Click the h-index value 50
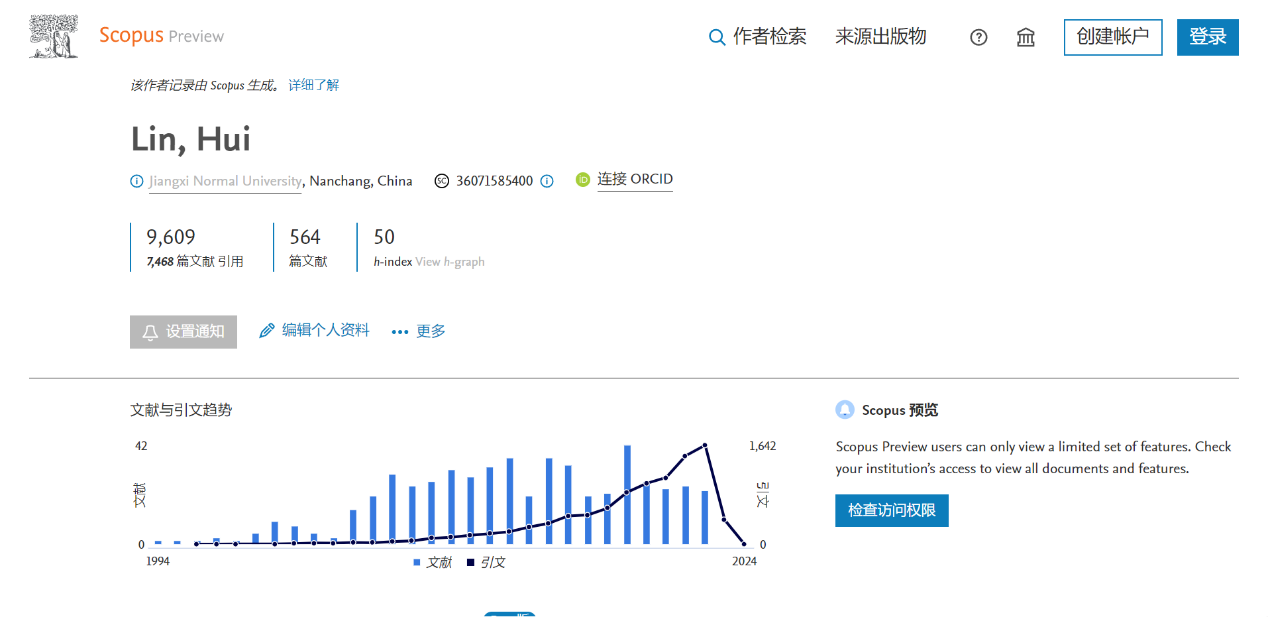This screenshot has height=617, width=1268. (x=384, y=237)
